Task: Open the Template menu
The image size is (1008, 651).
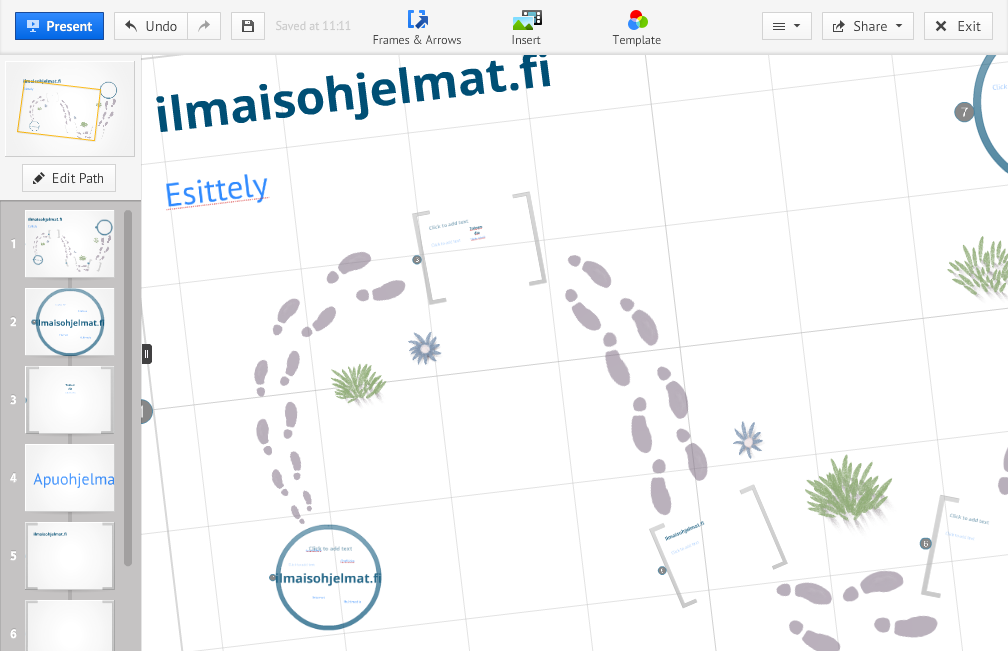Action: pos(636,28)
